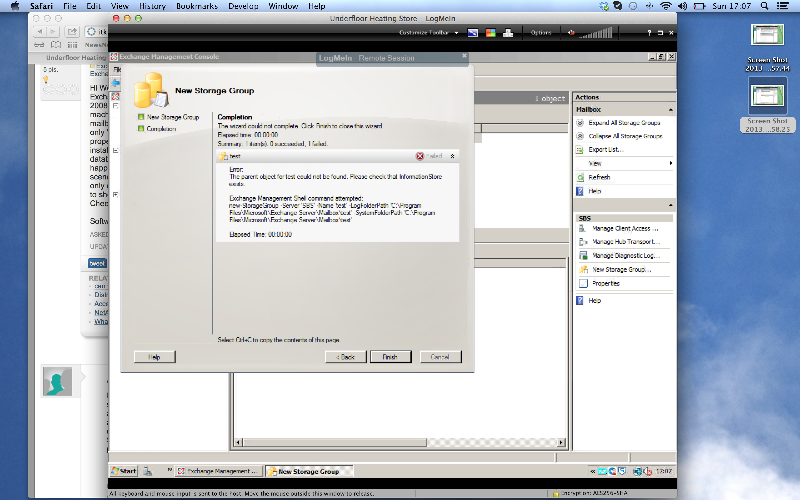The height and width of the screenshot is (500, 800).
Task: Click the Apple menu icon
Action: tap(14, 6)
